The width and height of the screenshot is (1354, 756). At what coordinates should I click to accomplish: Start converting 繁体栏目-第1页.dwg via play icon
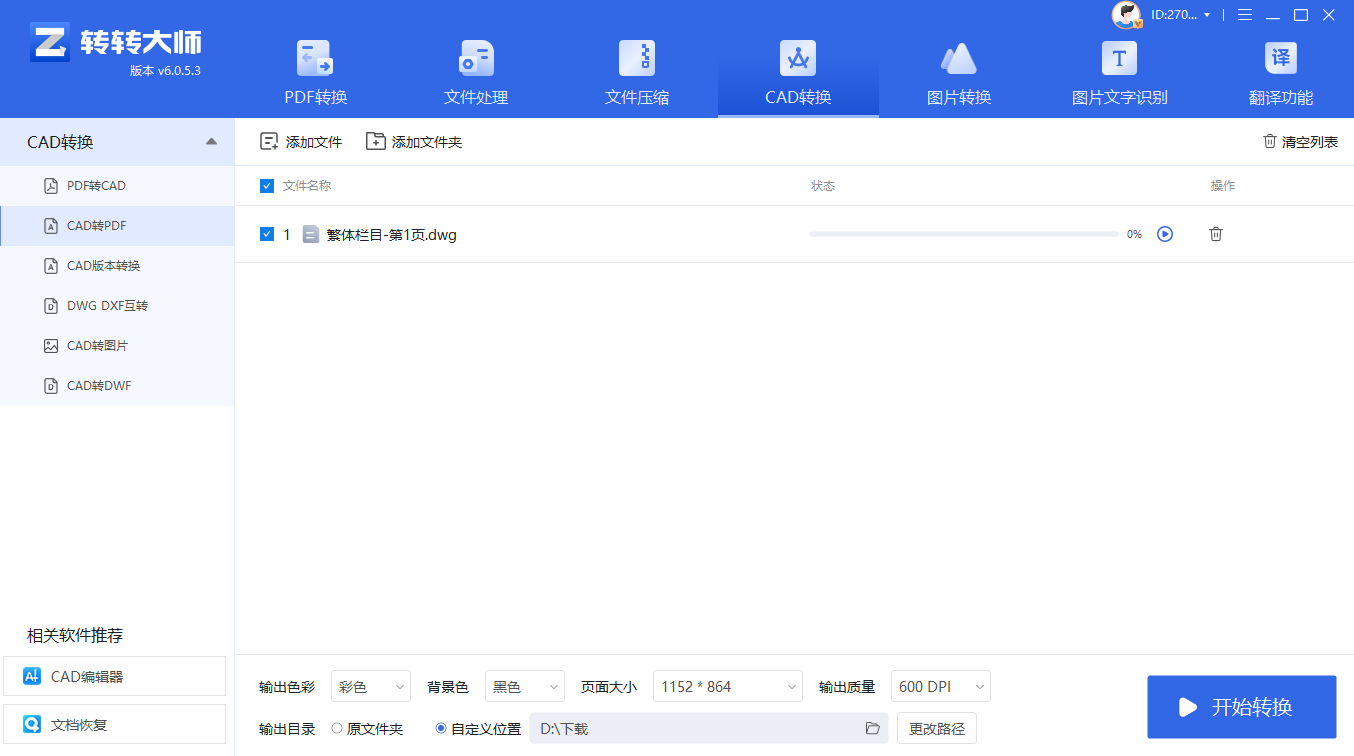(x=1164, y=233)
